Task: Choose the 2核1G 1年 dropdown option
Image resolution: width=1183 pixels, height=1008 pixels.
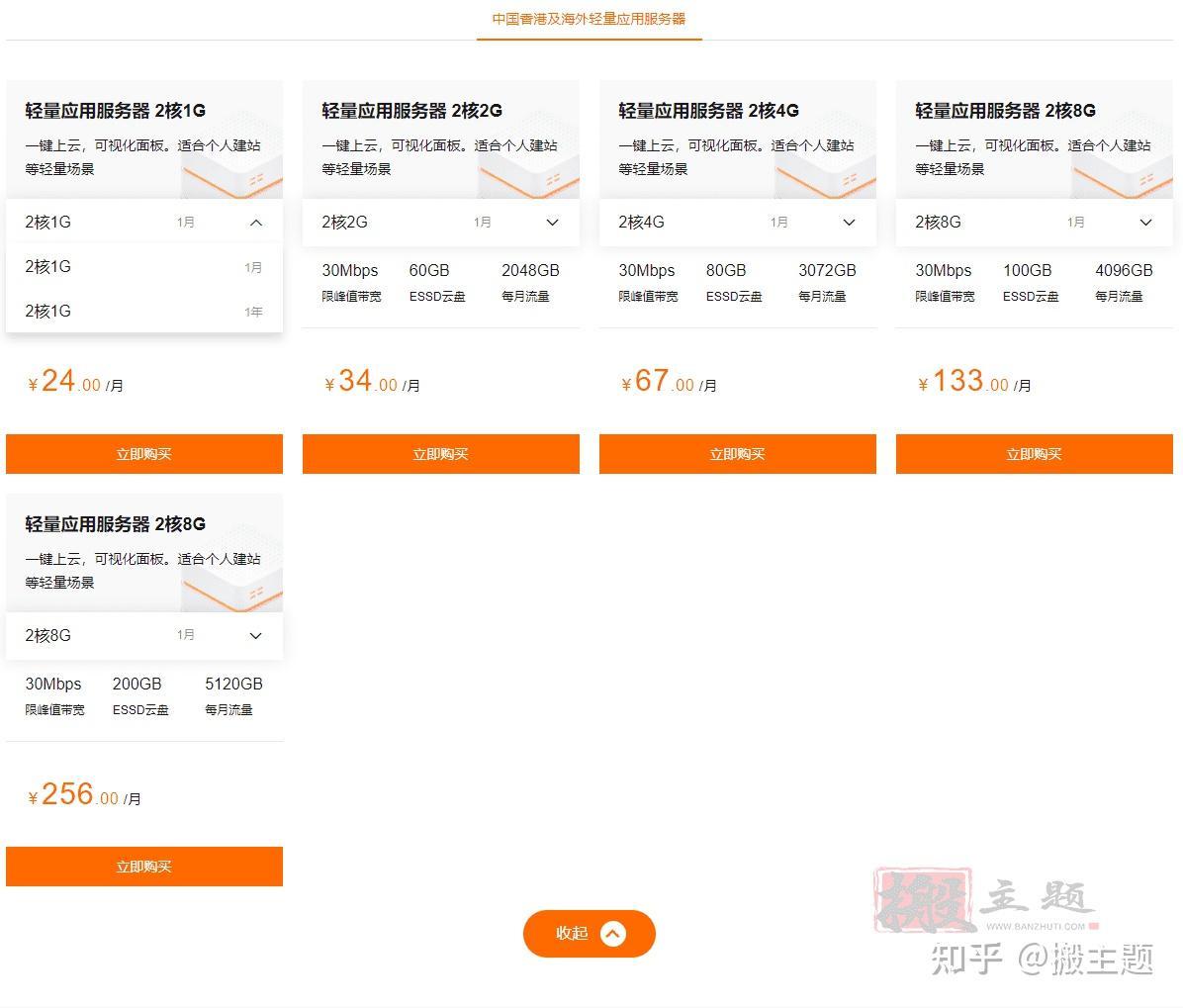Action: tap(144, 312)
